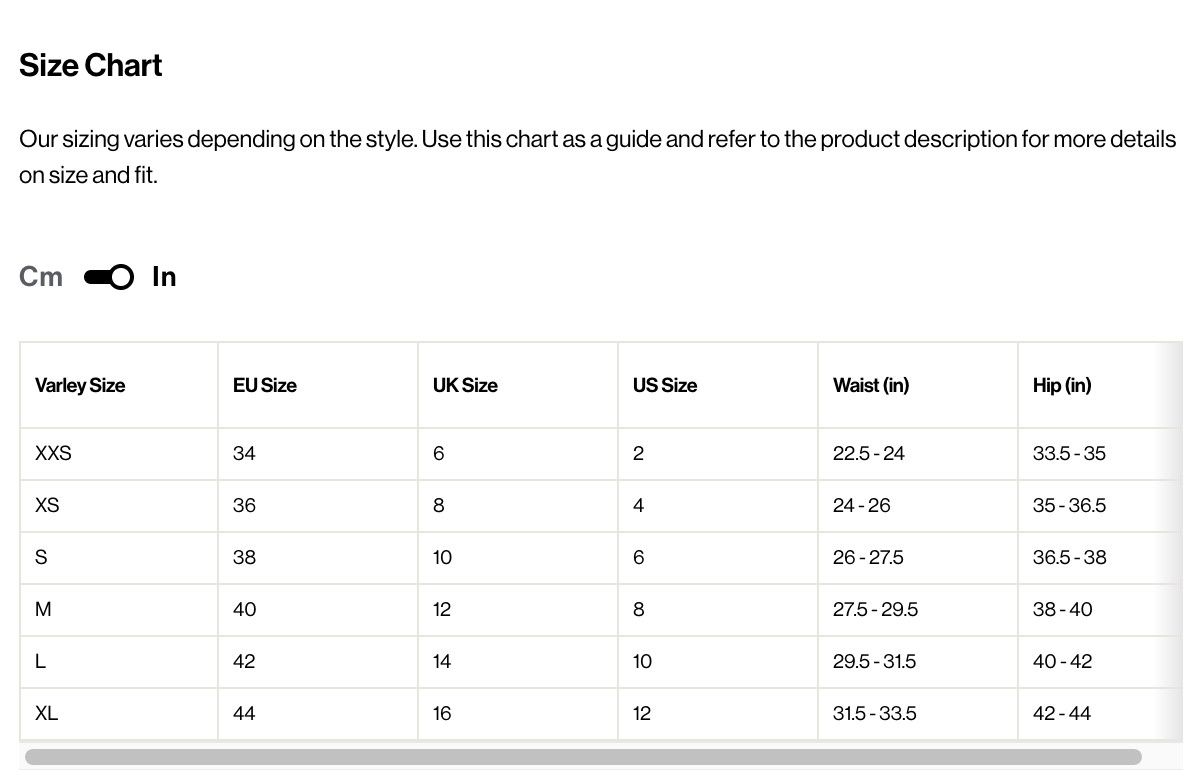Select the S size row label

[41, 557]
